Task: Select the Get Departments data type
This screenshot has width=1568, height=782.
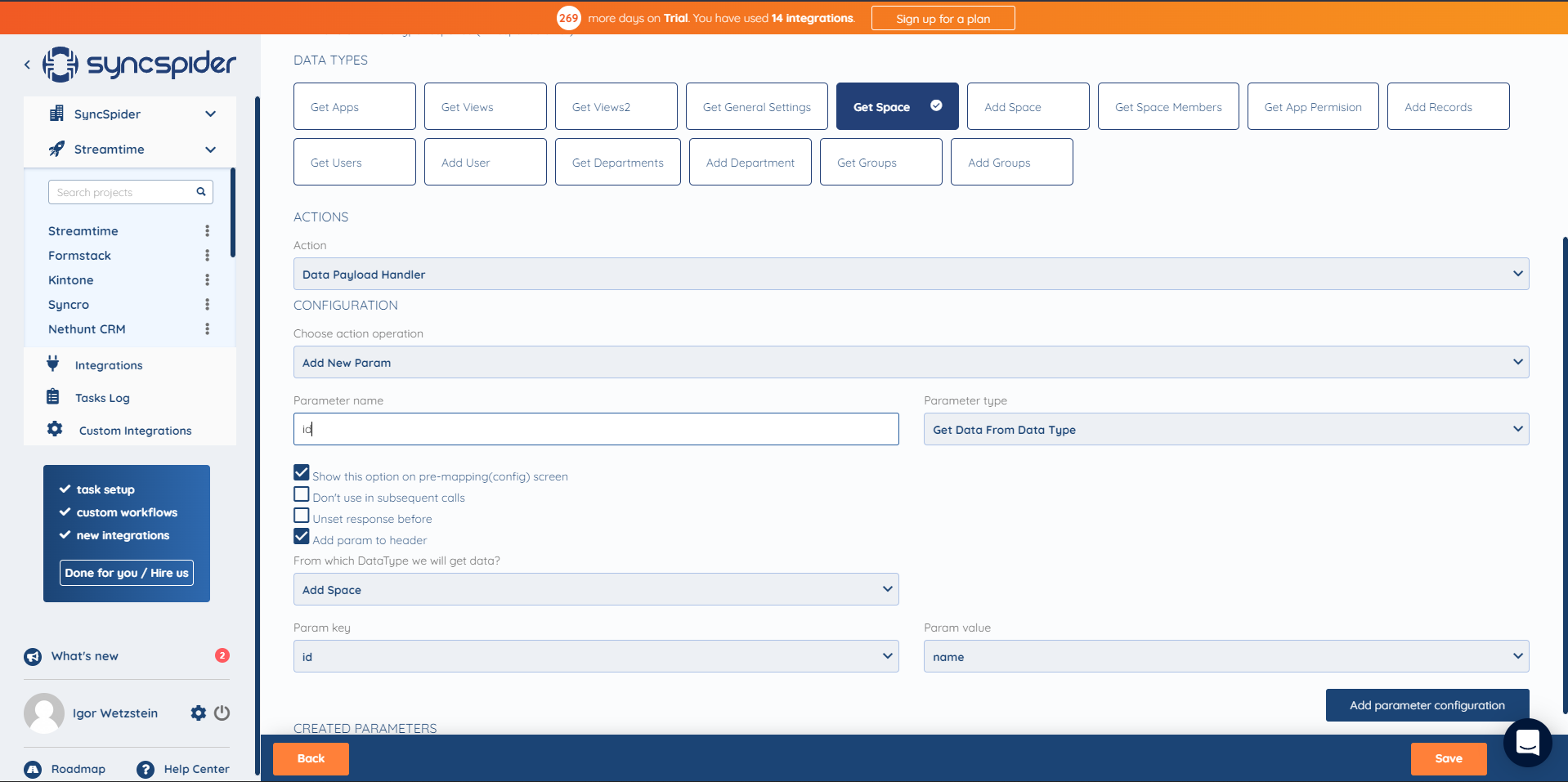Action: [x=618, y=162]
